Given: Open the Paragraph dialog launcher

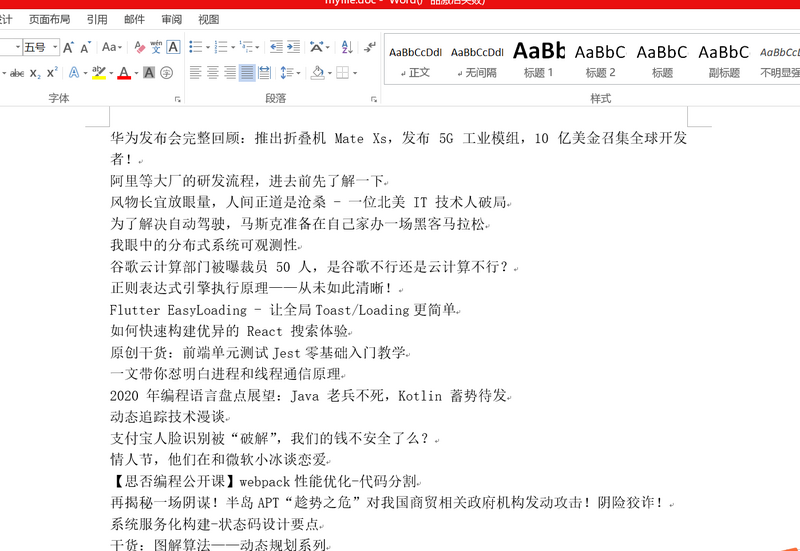Looking at the screenshot, I should point(374,99).
